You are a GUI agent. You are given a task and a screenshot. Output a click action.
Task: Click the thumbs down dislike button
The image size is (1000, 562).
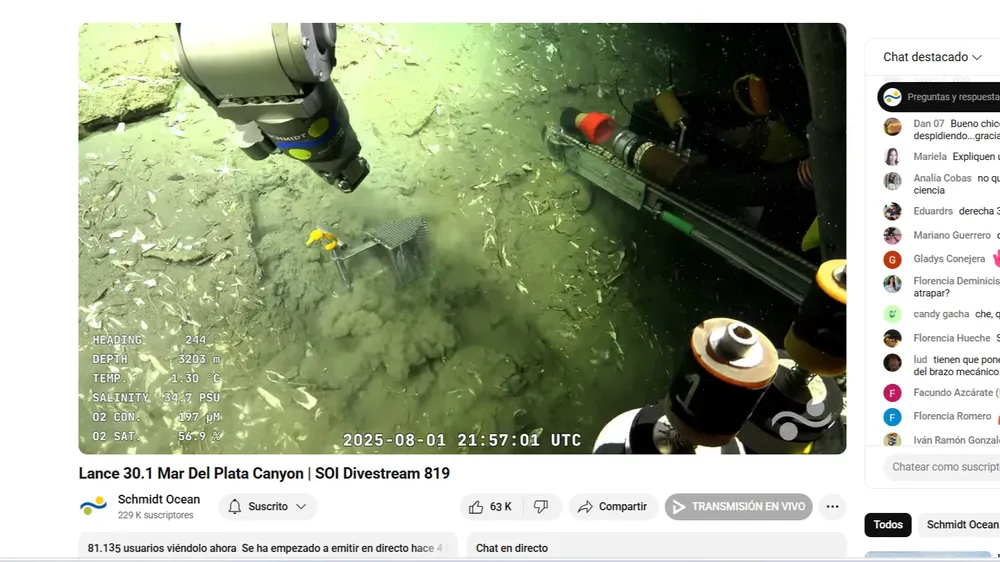coord(541,507)
